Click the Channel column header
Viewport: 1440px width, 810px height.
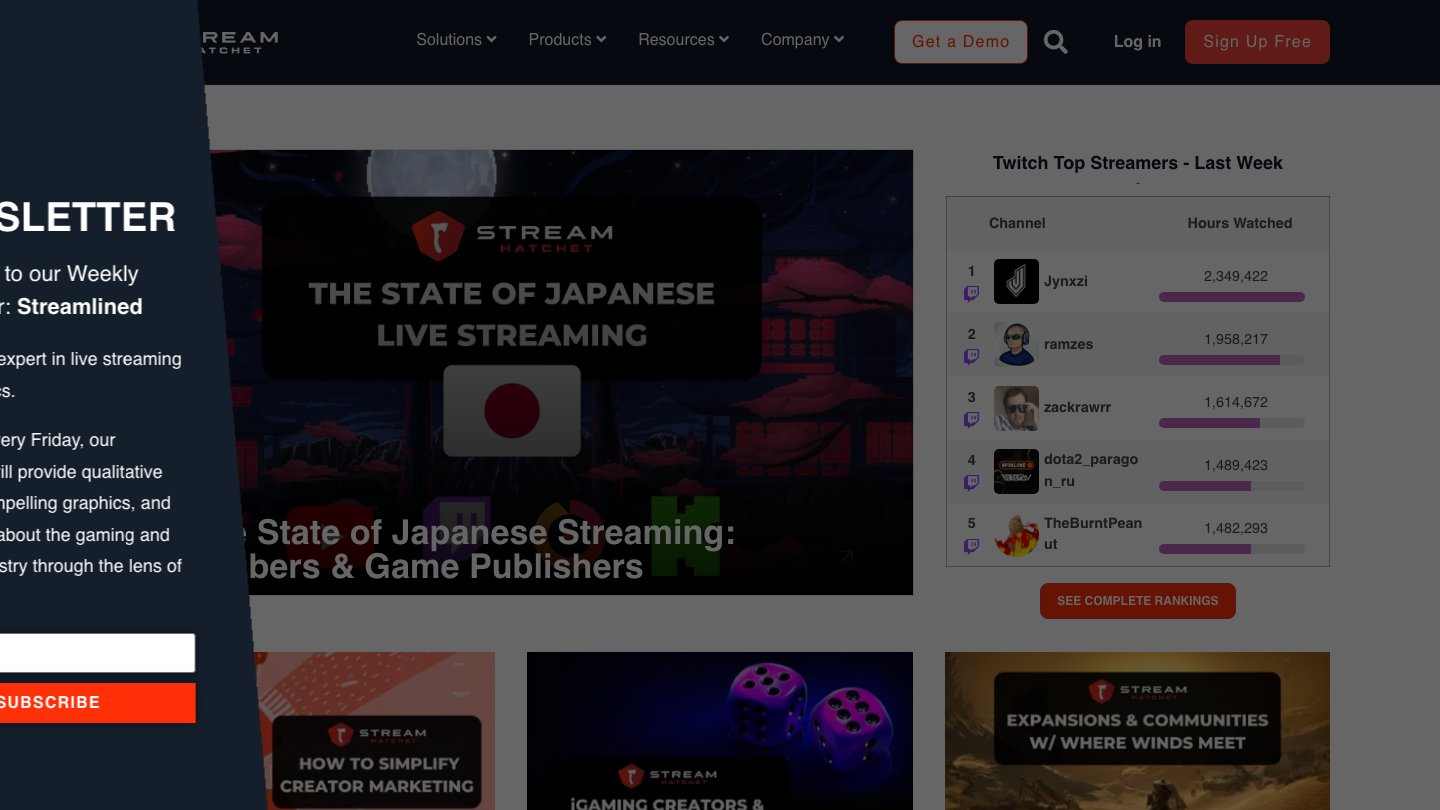click(1017, 223)
